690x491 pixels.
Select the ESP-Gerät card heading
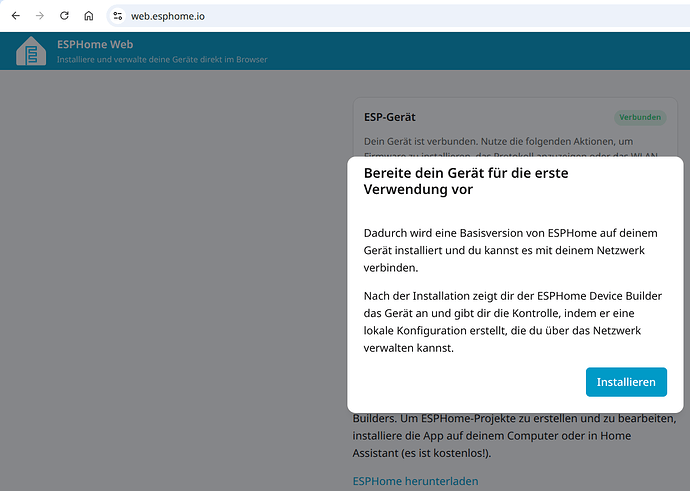[x=389, y=117]
